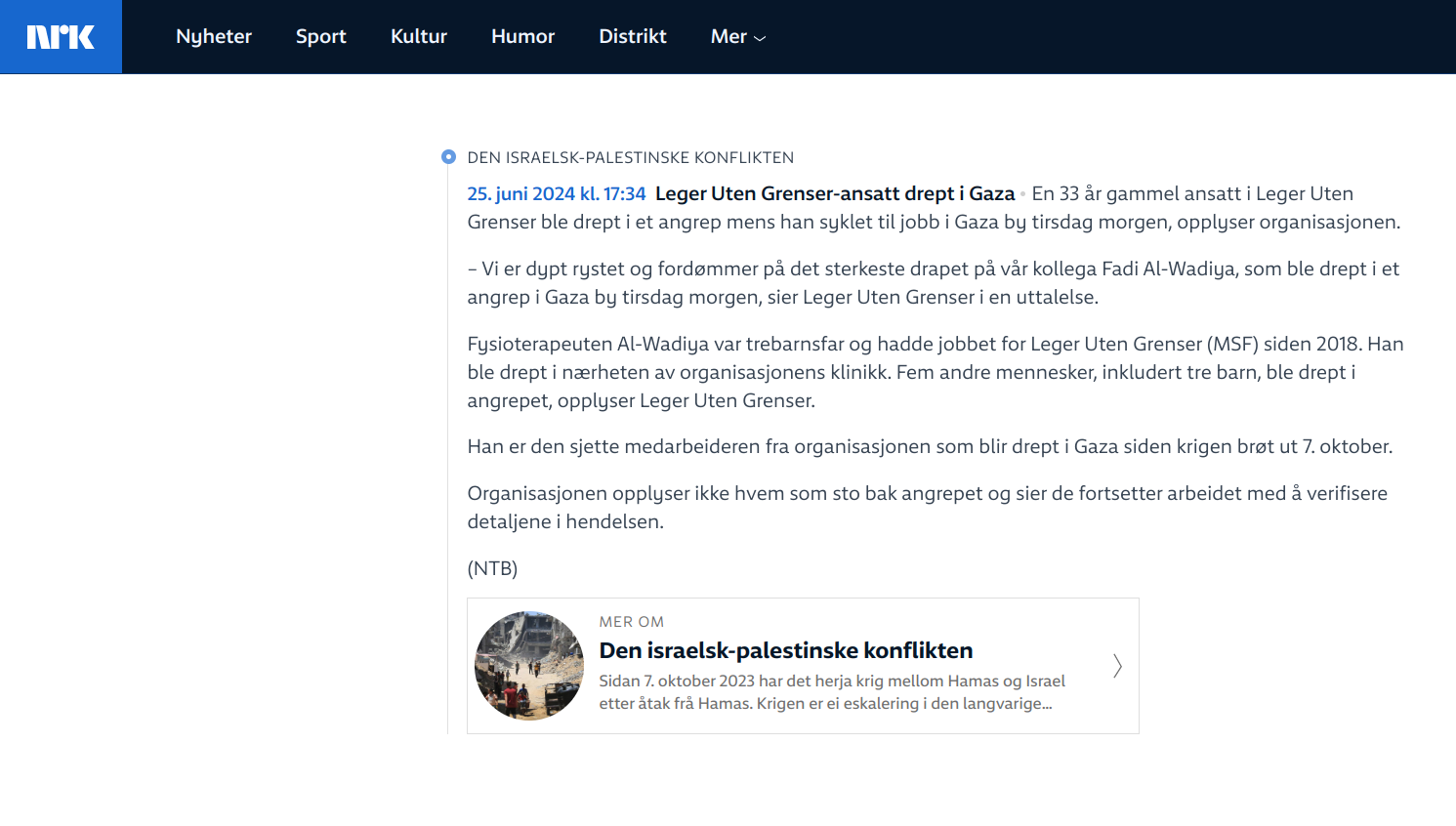
Task: Expand the Mer dropdown menu
Action: (x=728, y=37)
